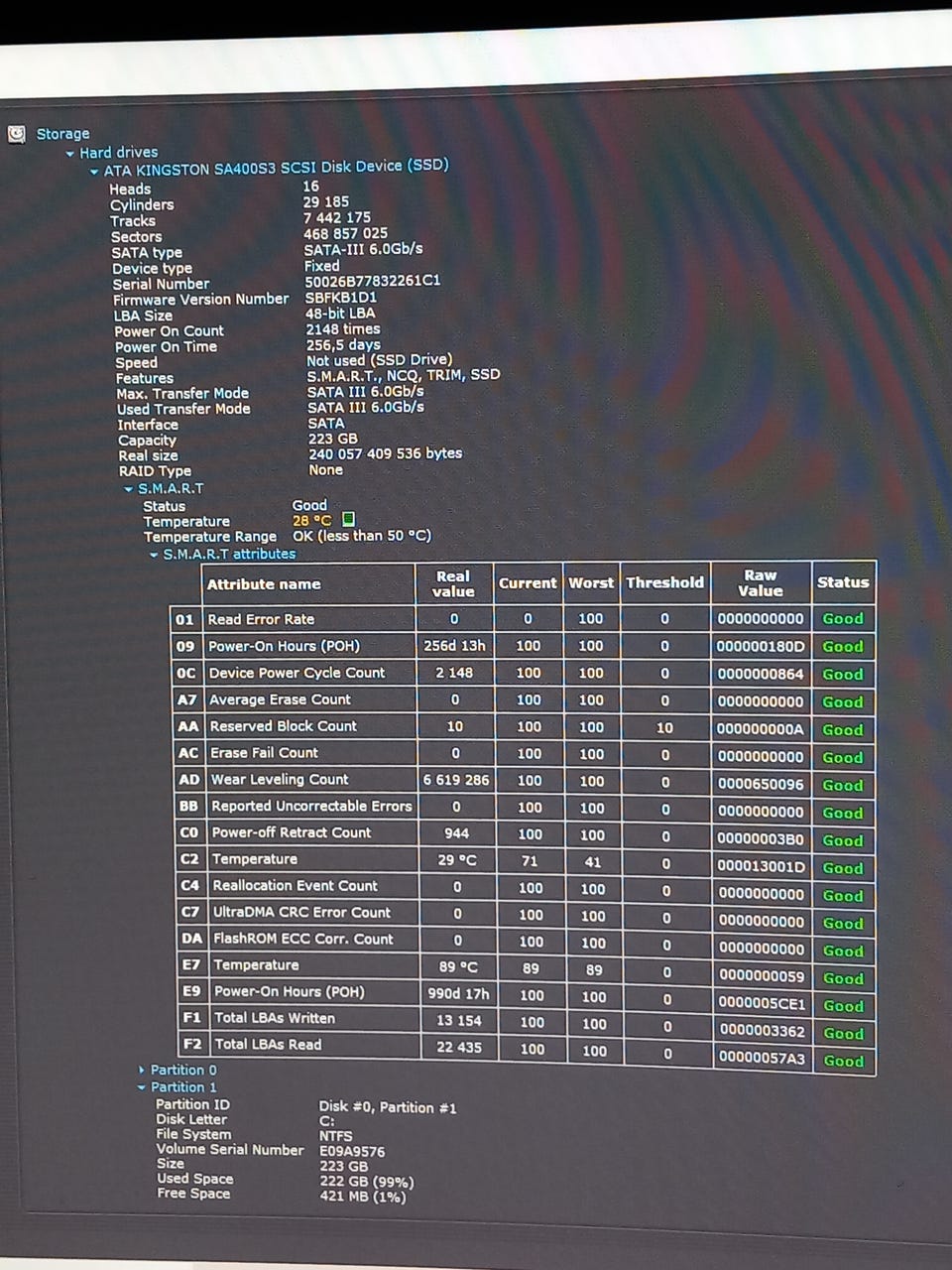
Task: Click the Features value S.M.A.R.T., NCQ, TRIM, SSD
Action: [x=404, y=375]
